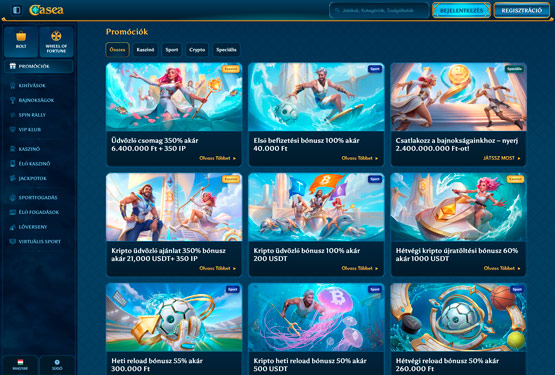This screenshot has width=555, height=375.
Task: Select the Összes filter tab
Action: tap(118, 50)
